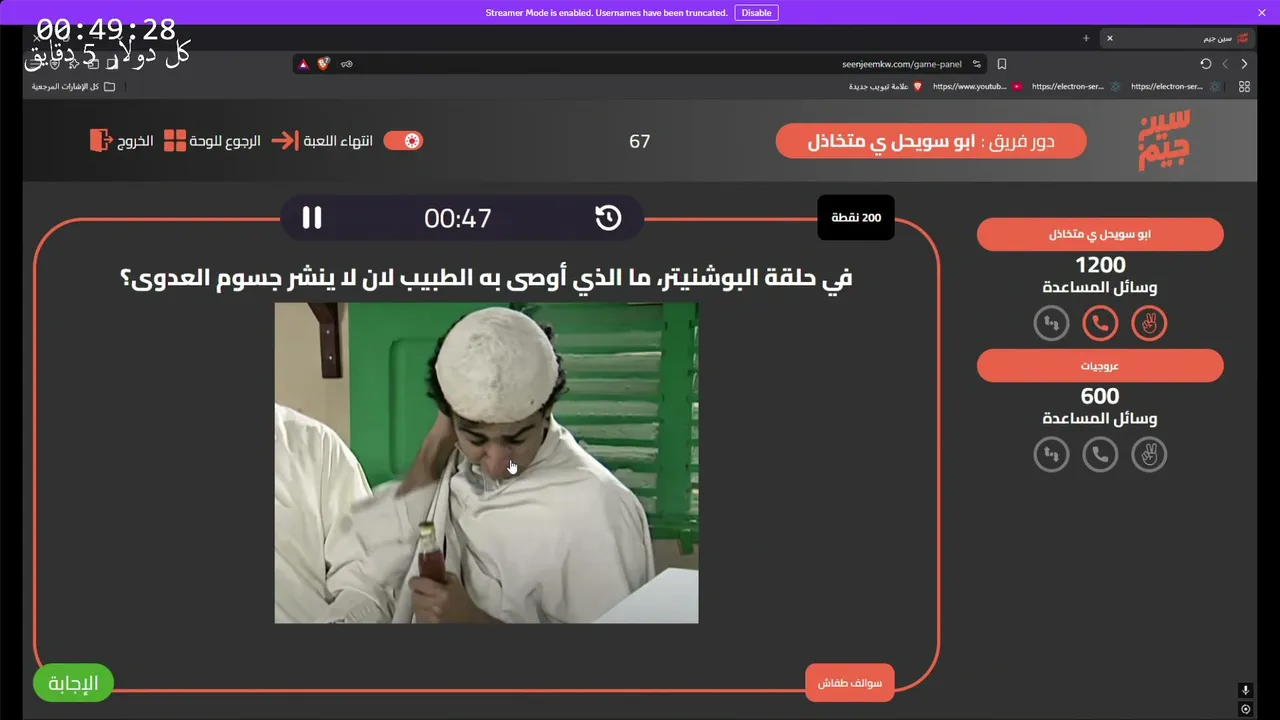Click the apps grid icon in the bookmarks bar
The image size is (1280, 720).
[x=1244, y=87]
